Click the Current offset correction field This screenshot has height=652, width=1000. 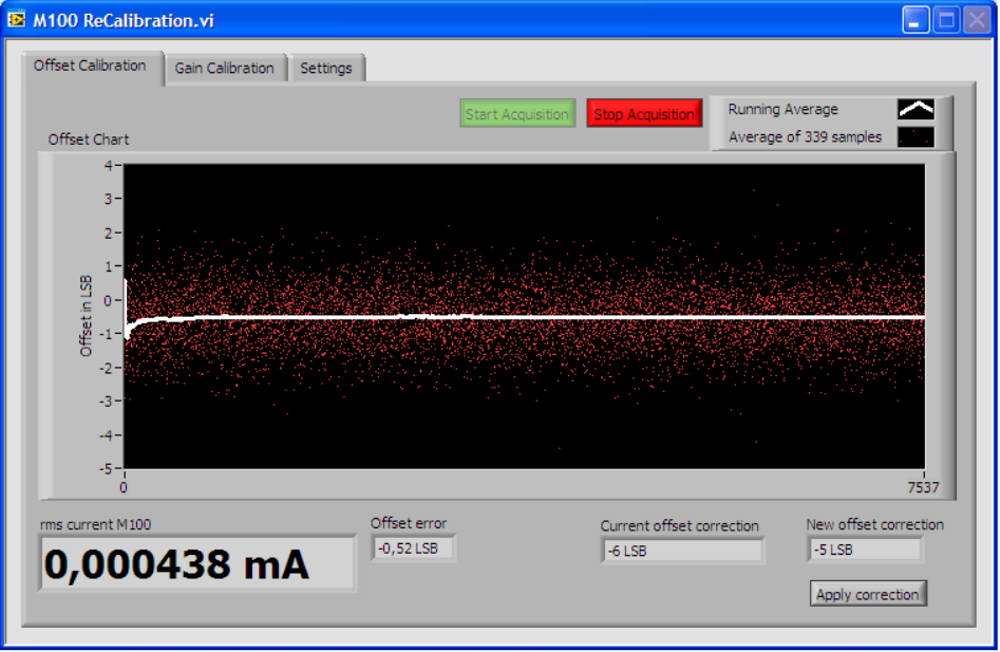[x=683, y=549]
